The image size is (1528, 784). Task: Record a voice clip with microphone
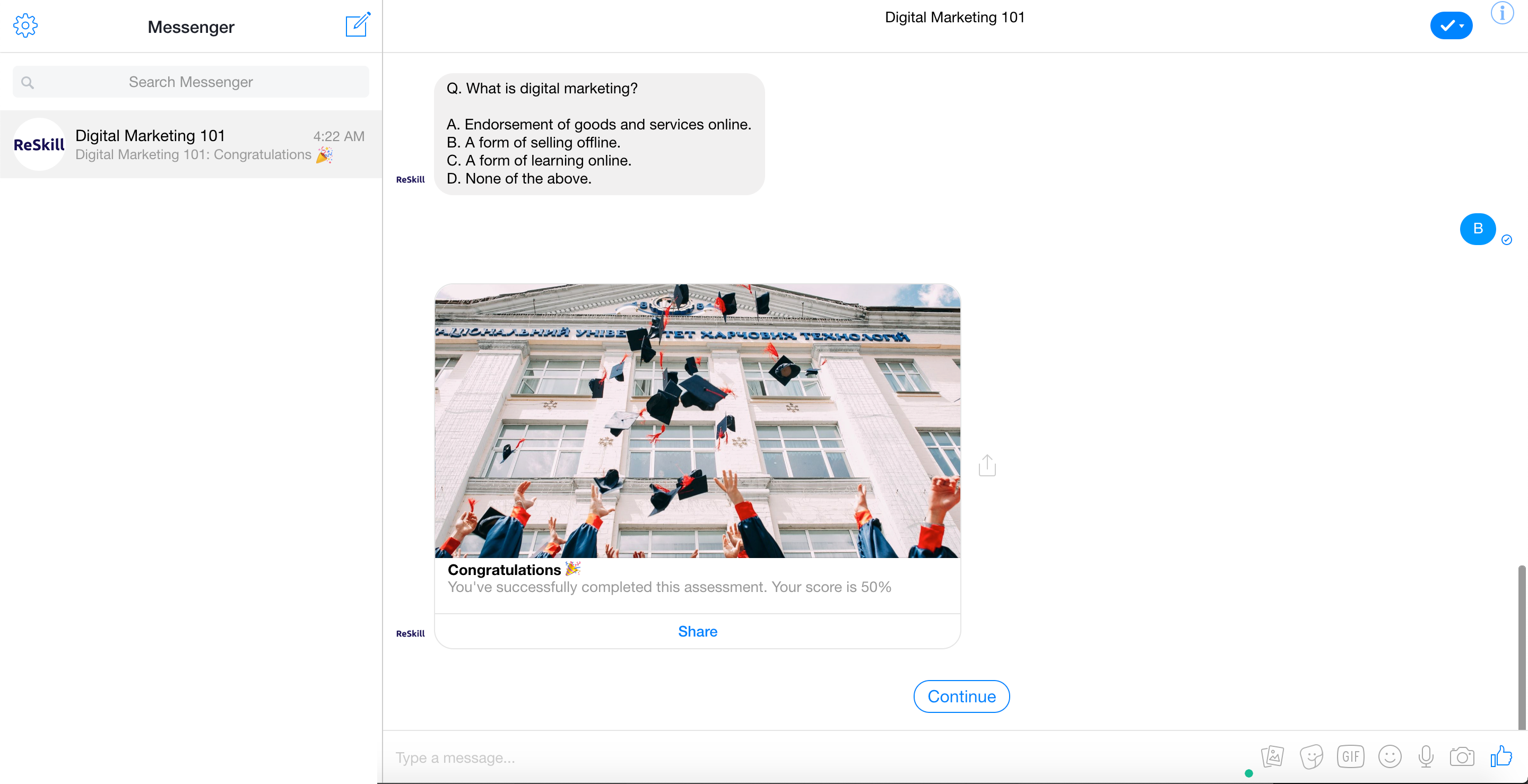pos(1426,756)
